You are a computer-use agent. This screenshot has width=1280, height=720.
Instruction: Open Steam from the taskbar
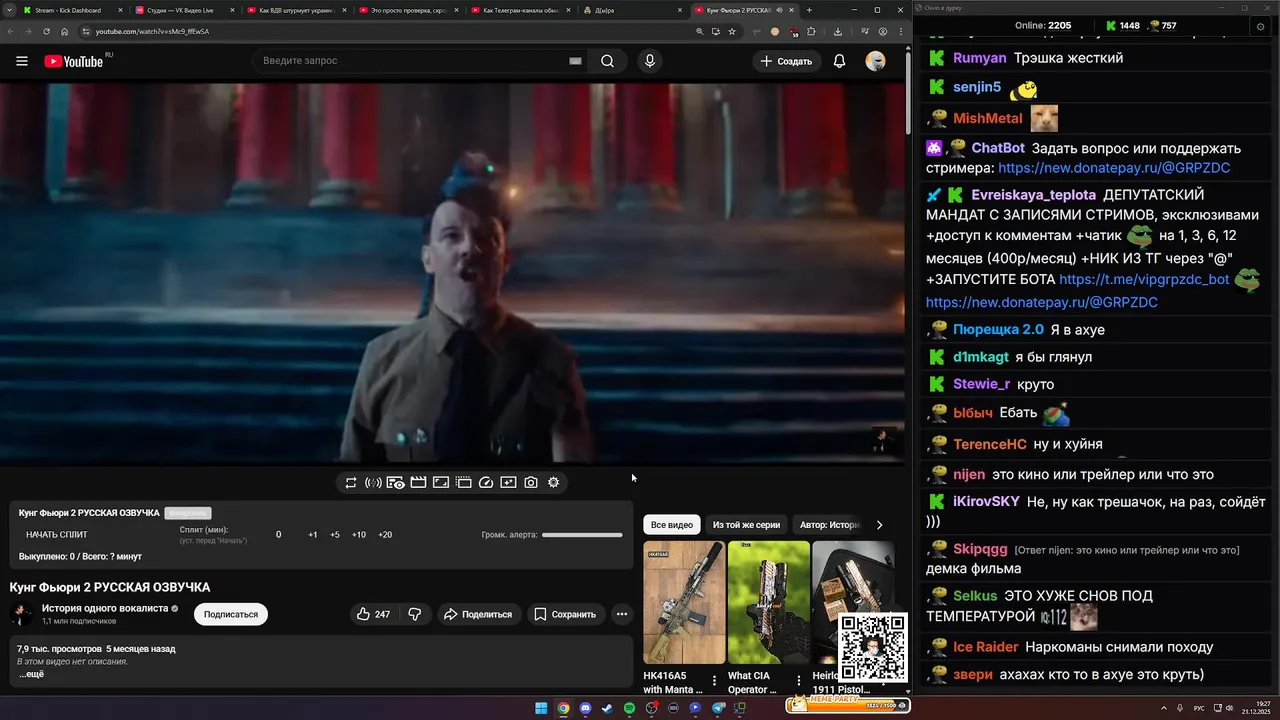pyautogui.click(x=607, y=708)
